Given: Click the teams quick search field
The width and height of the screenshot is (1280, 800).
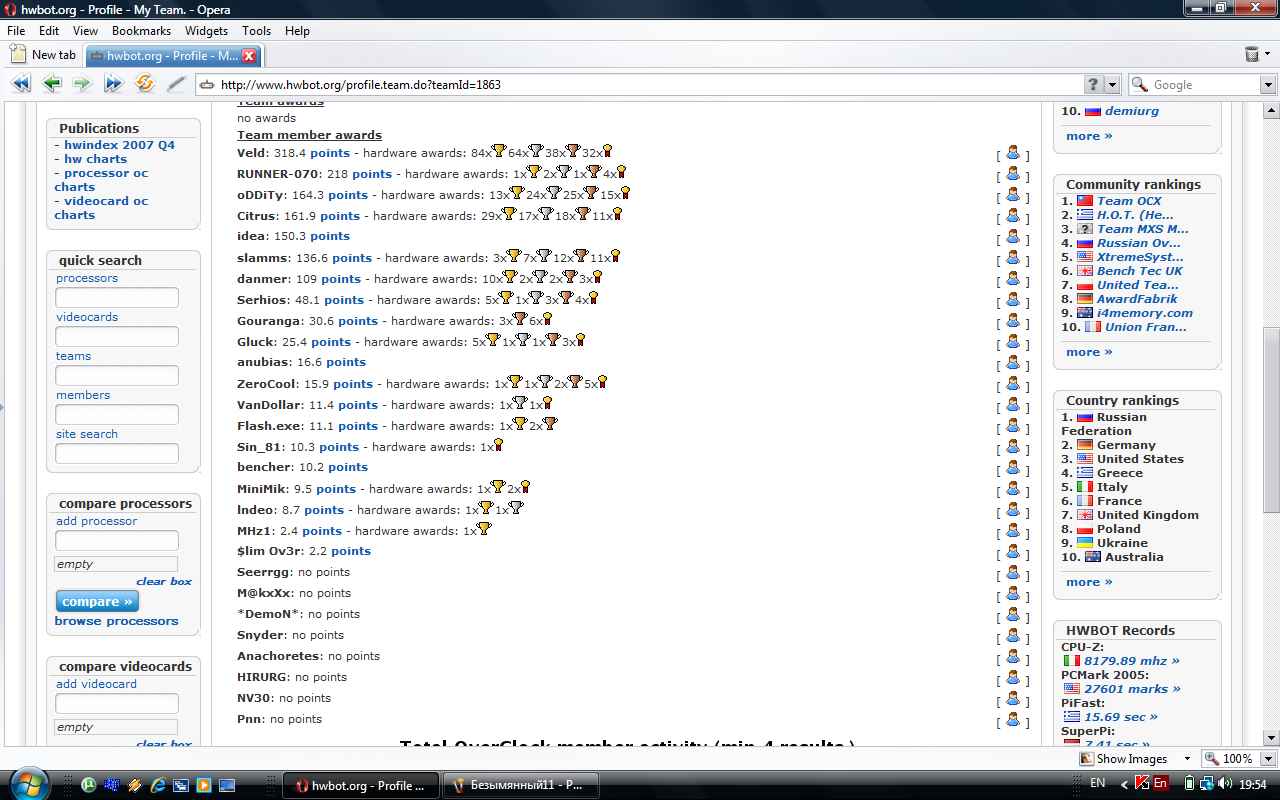Looking at the screenshot, I should point(117,376).
